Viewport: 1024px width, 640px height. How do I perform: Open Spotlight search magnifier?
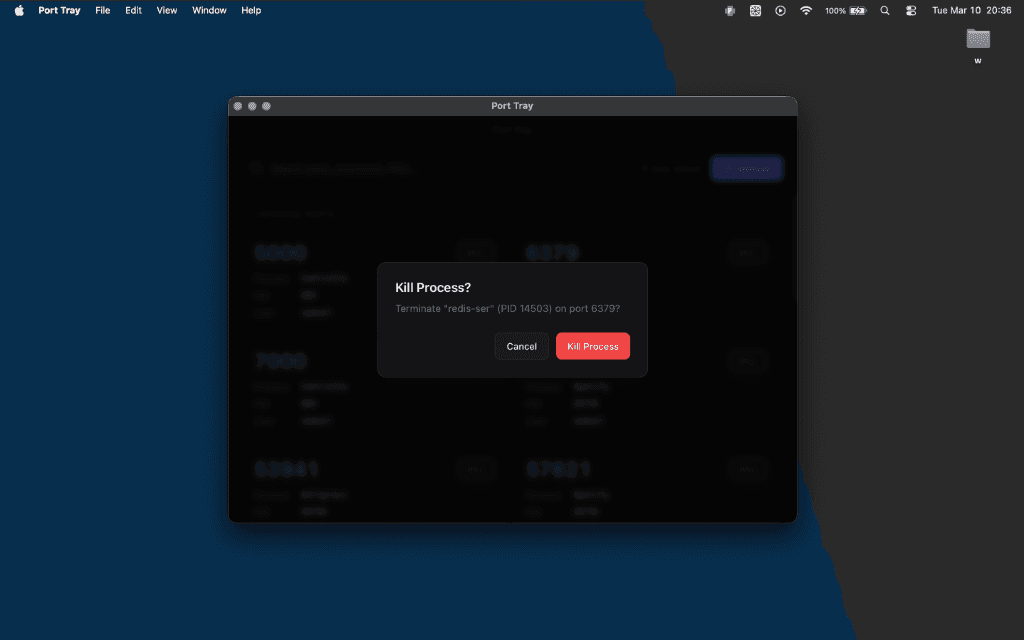pyautogui.click(x=884, y=10)
